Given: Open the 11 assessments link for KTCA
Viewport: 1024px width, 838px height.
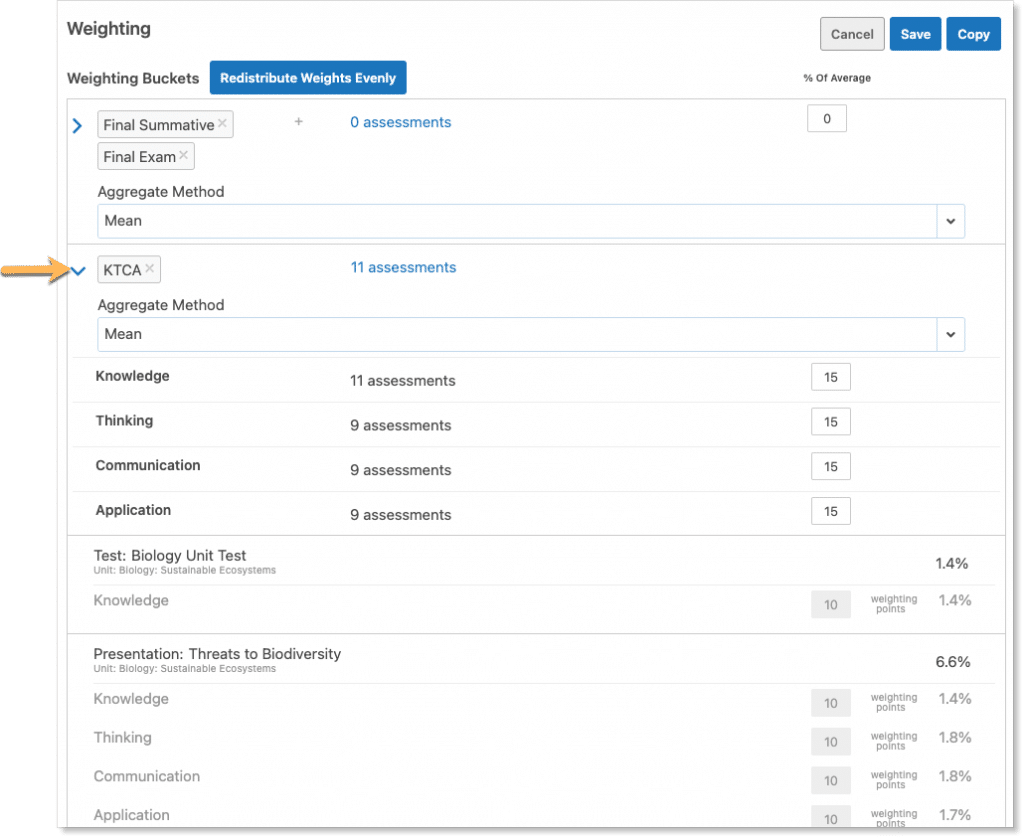Looking at the screenshot, I should [x=403, y=267].
